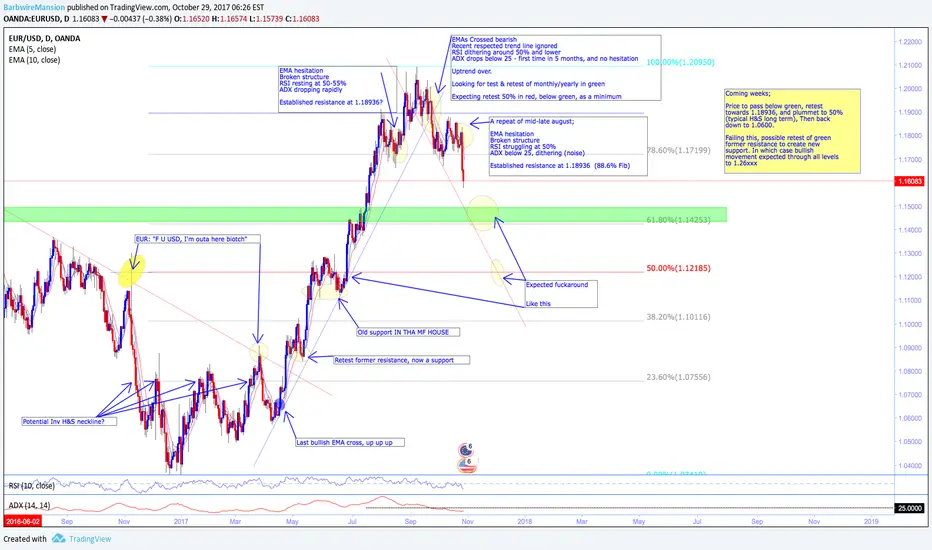Click the red 1.16083 current price tag
932x550 pixels.
909,181
